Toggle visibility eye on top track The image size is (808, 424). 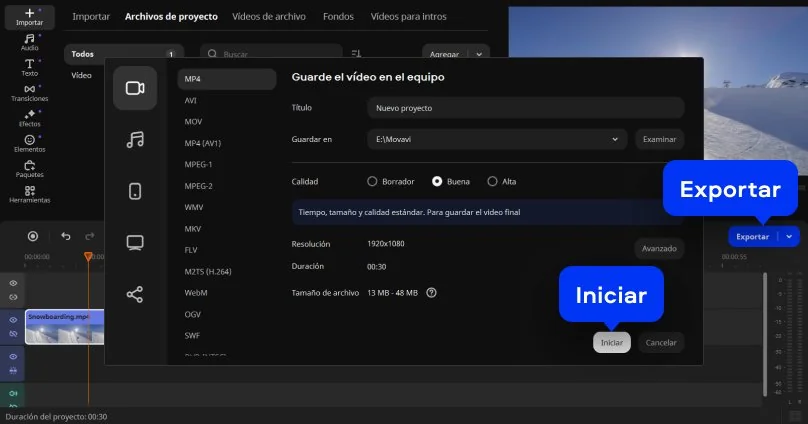[14, 283]
